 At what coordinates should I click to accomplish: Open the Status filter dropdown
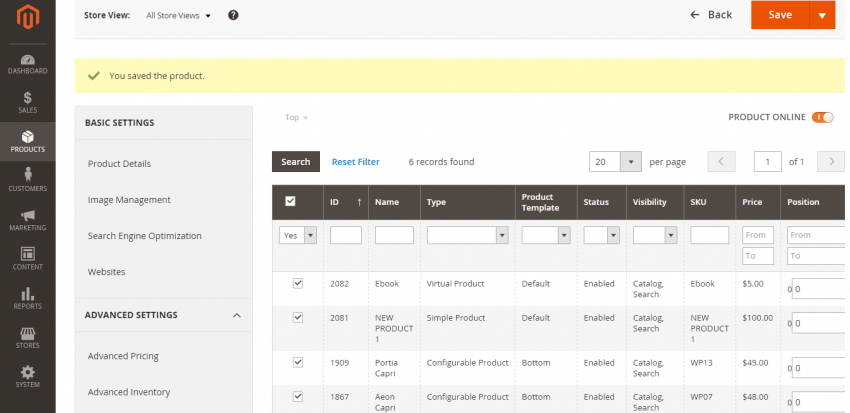click(x=601, y=235)
